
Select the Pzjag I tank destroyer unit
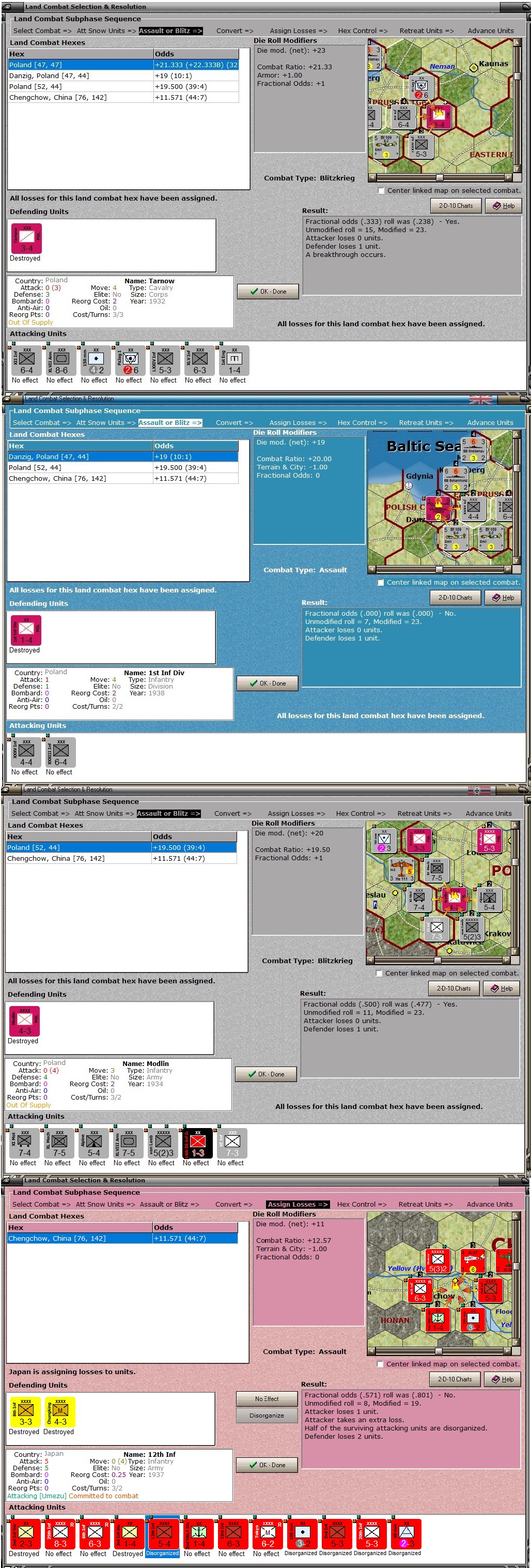point(131,361)
